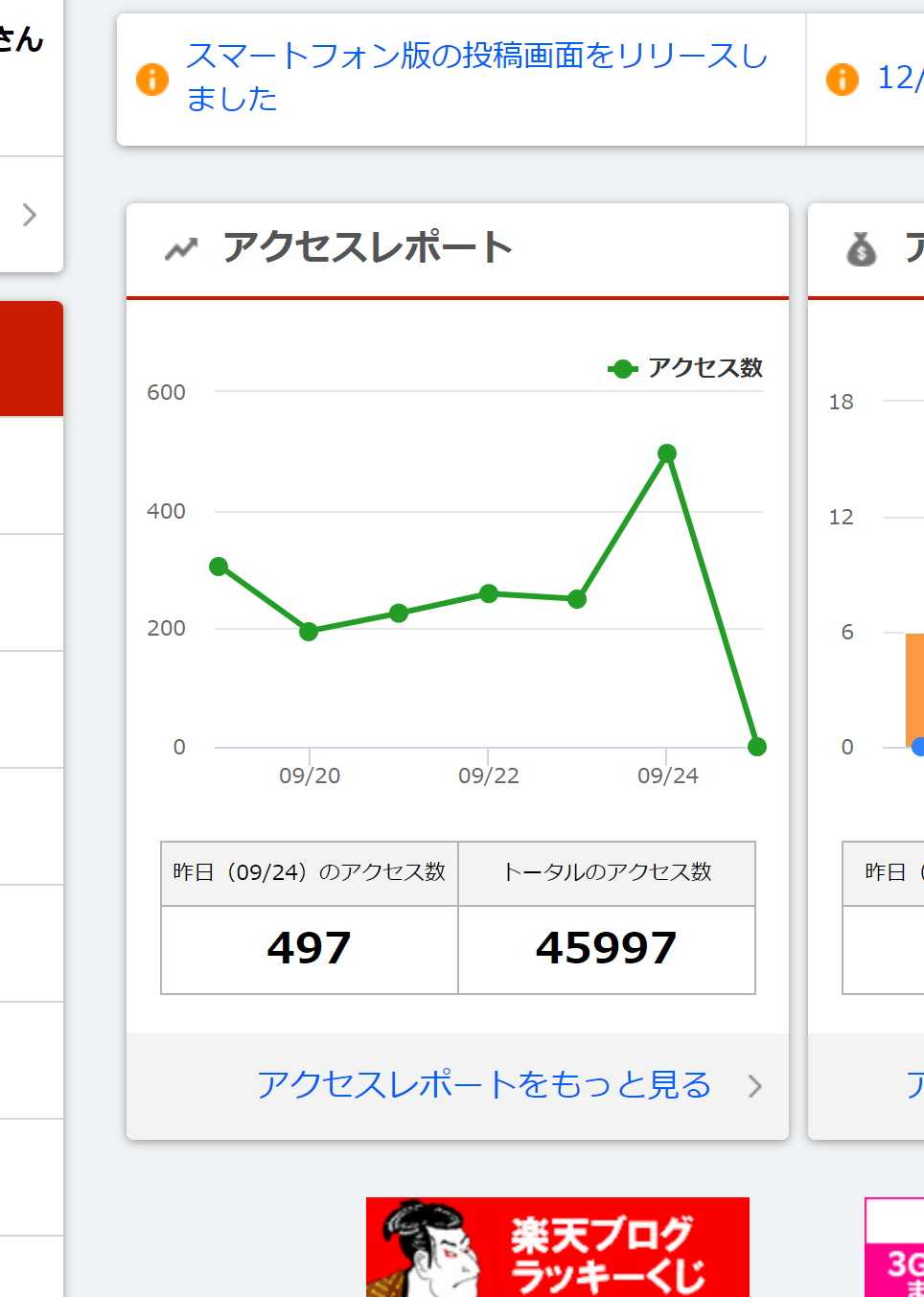Click the access report trend-line icon
Screen dimensions: 924x1297
pyautogui.click(x=181, y=249)
